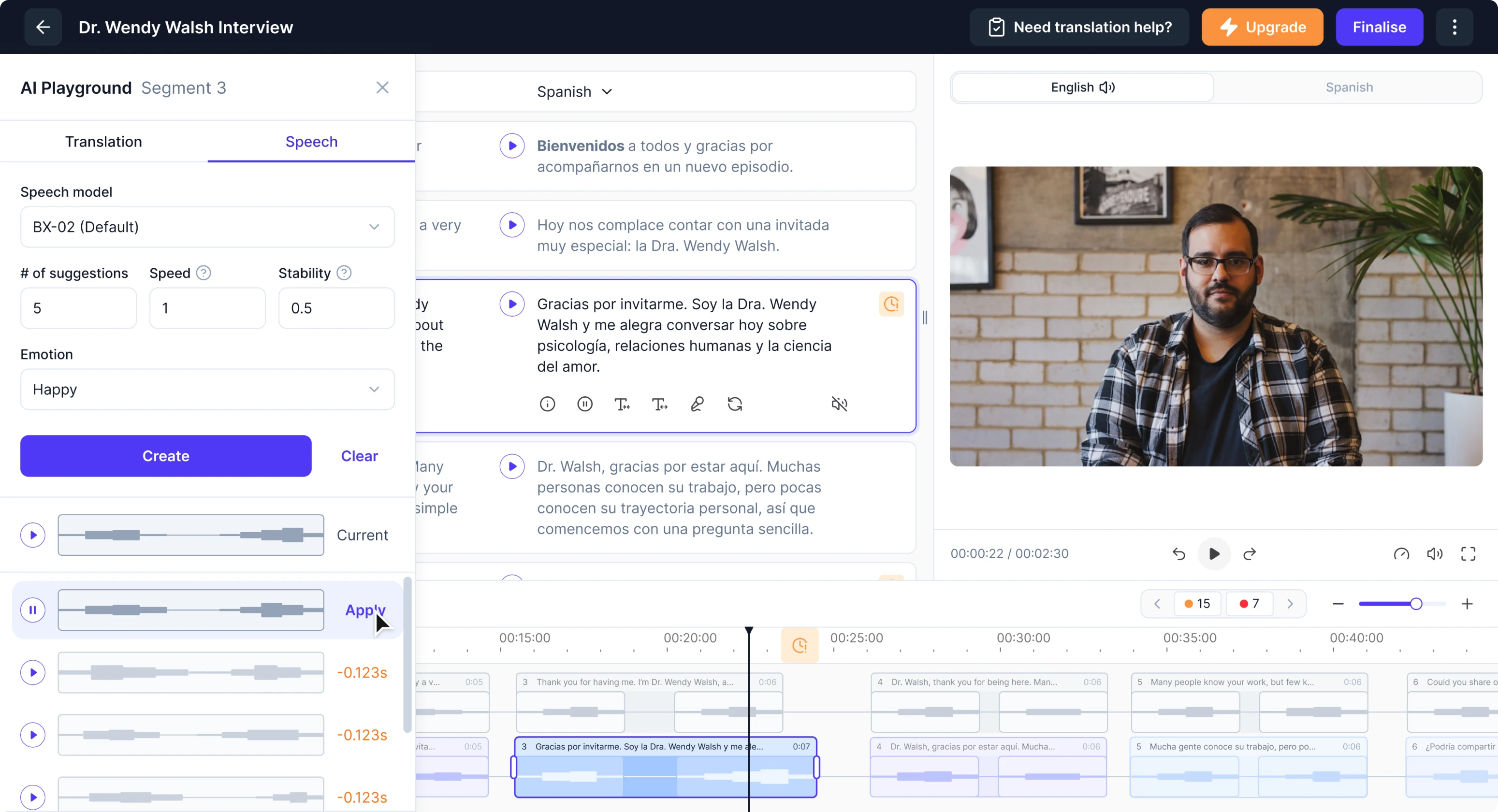Open the Spanish language selector
This screenshot has height=812, width=1498.
[574, 91]
